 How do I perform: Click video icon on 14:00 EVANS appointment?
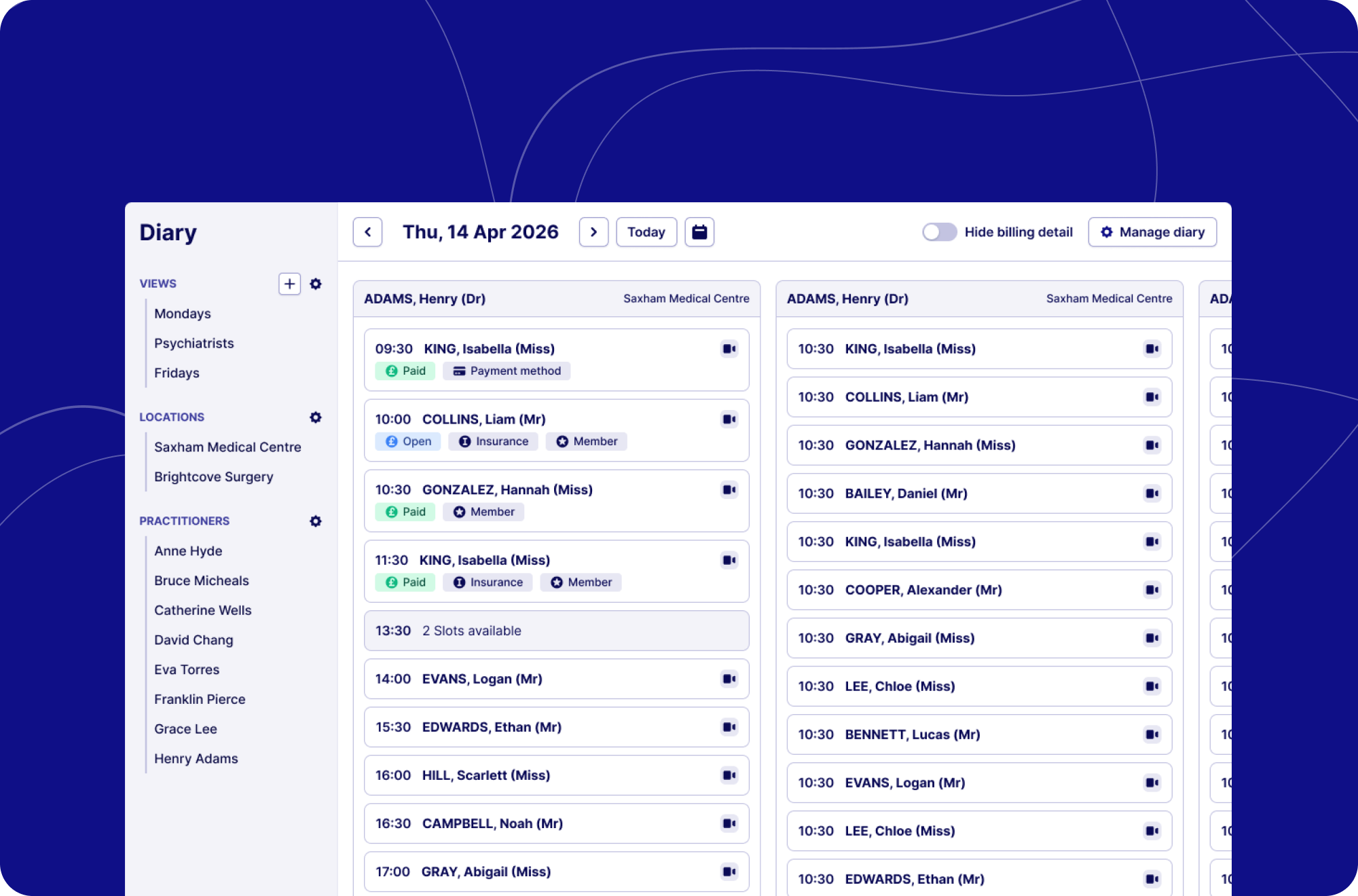[x=729, y=679]
